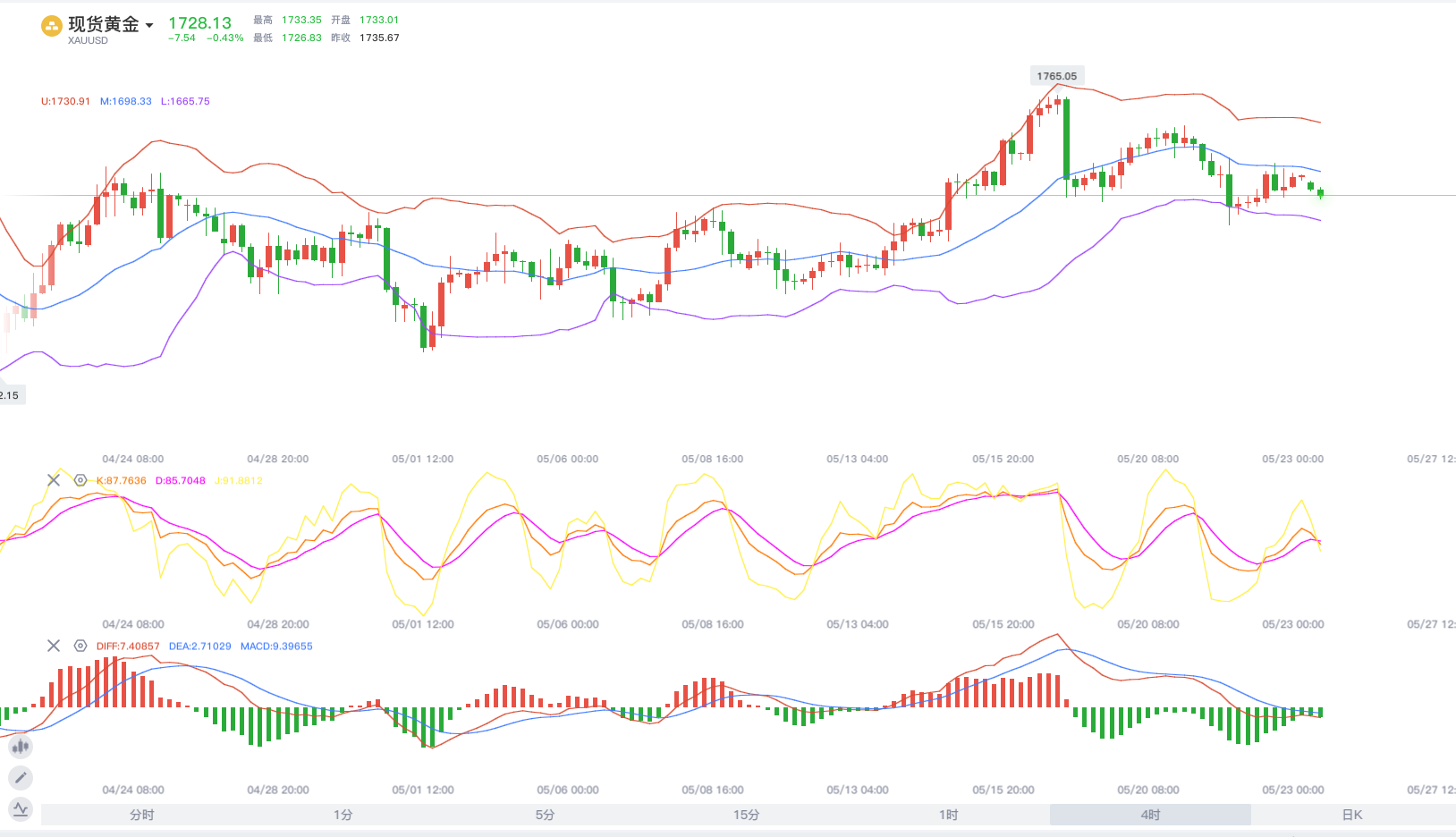The image size is (1456, 837).
Task: Click the J:91.8812 indicator value
Action: [x=239, y=480]
